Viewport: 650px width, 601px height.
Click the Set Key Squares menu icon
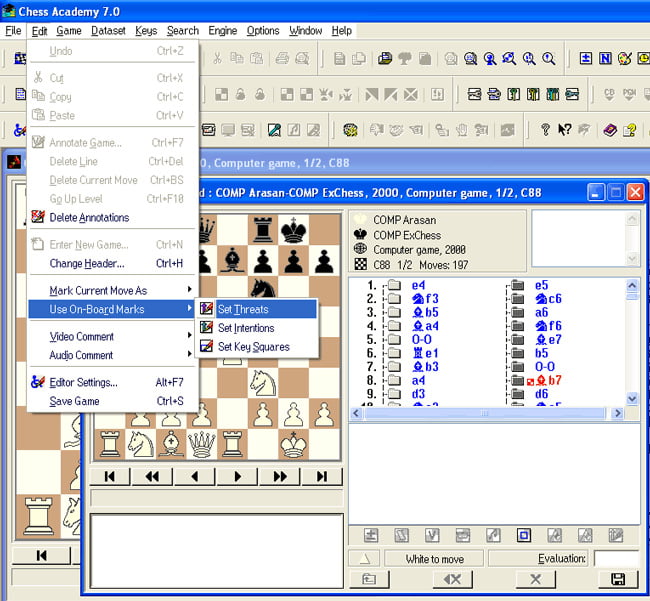(207, 347)
